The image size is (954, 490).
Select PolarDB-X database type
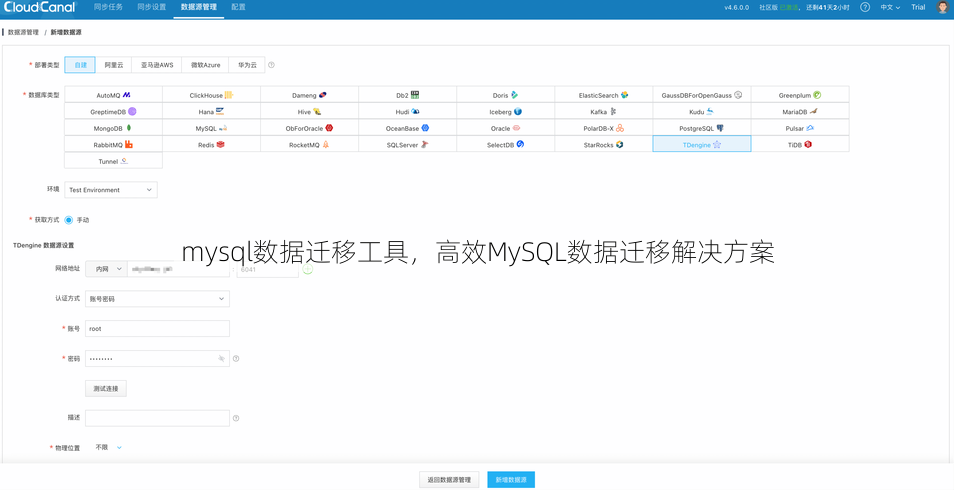pyautogui.click(x=604, y=127)
